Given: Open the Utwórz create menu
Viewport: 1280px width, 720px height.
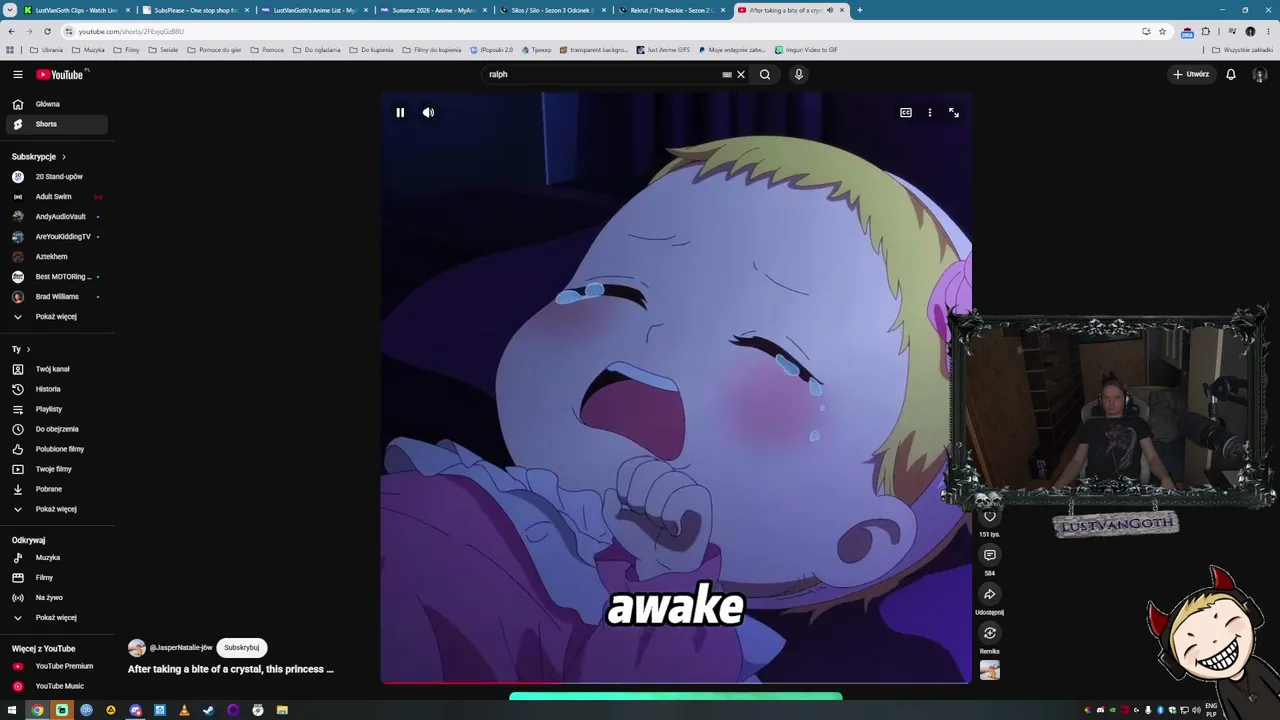Looking at the screenshot, I should [1191, 74].
